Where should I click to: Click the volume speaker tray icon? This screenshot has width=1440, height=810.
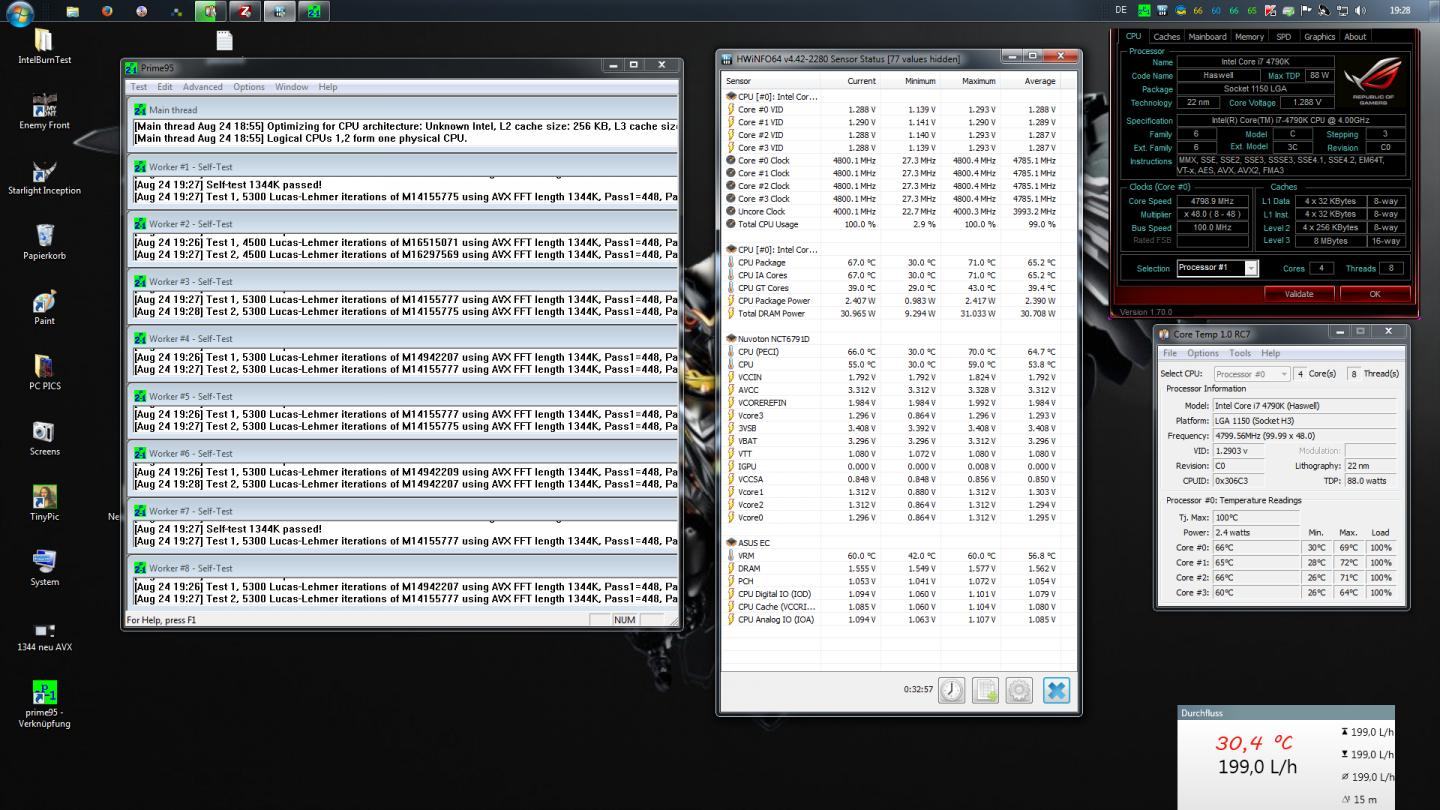click(x=1360, y=10)
